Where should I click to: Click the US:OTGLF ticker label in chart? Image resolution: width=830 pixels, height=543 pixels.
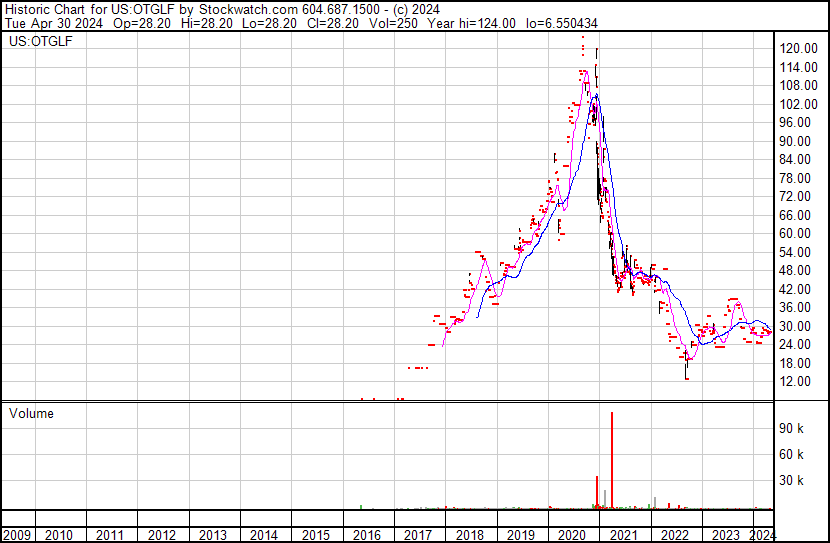[41, 41]
